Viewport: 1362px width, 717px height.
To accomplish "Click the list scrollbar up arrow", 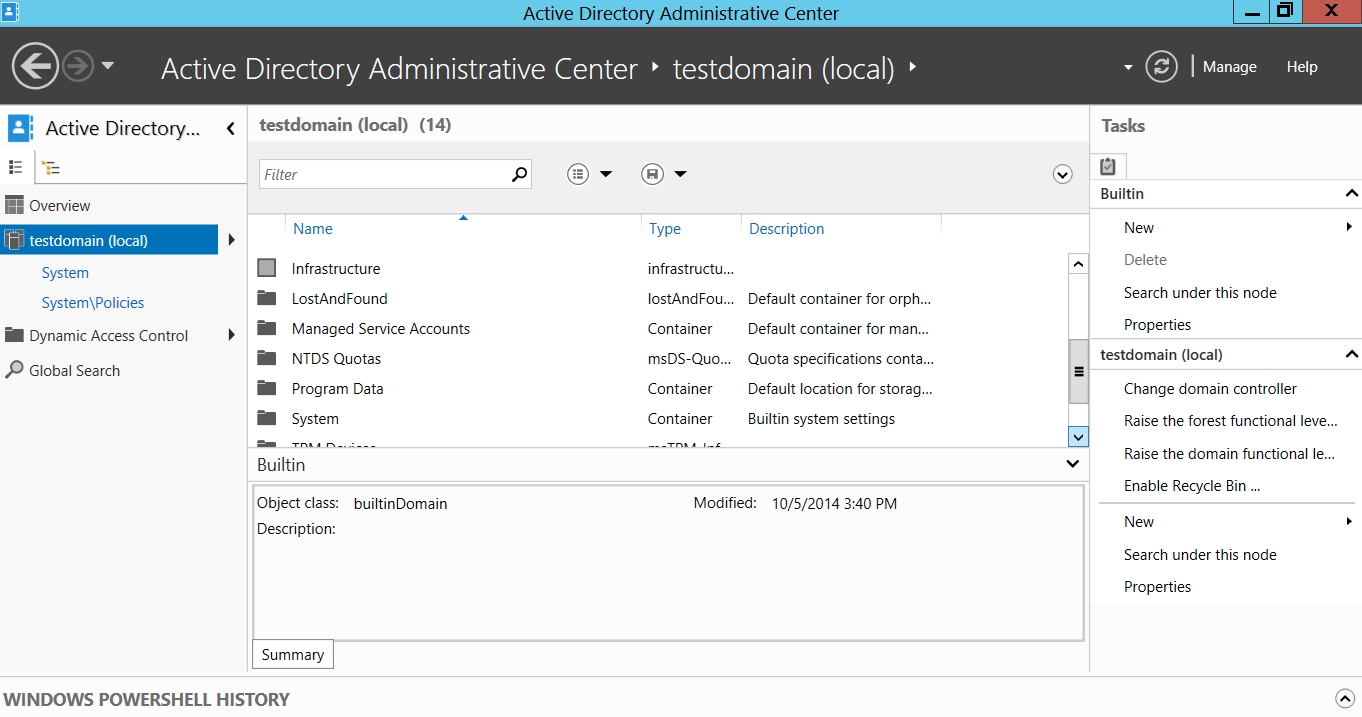I will point(1078,264).
